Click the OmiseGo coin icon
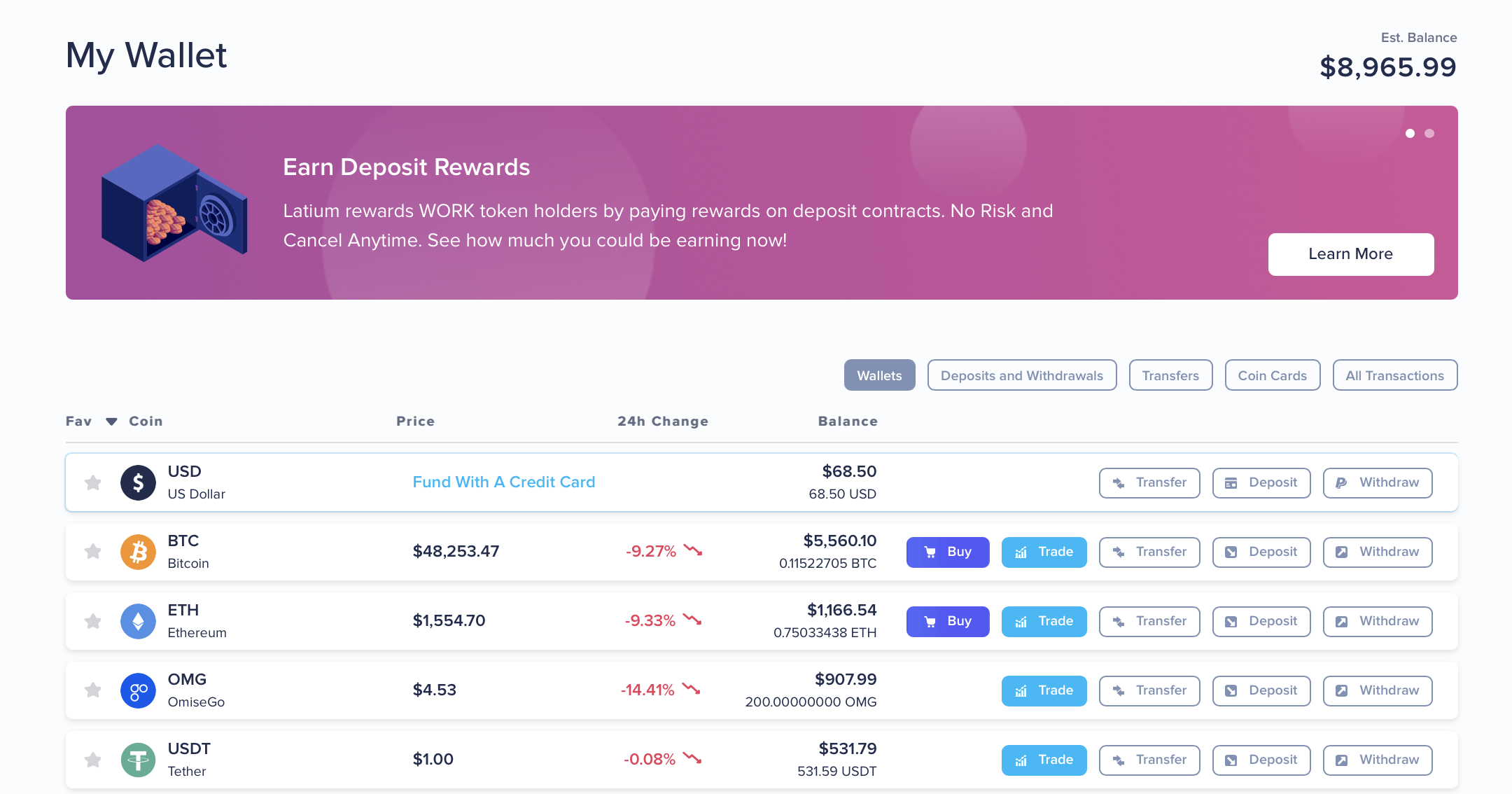The image size is (1512, 794). pos(138,690)
